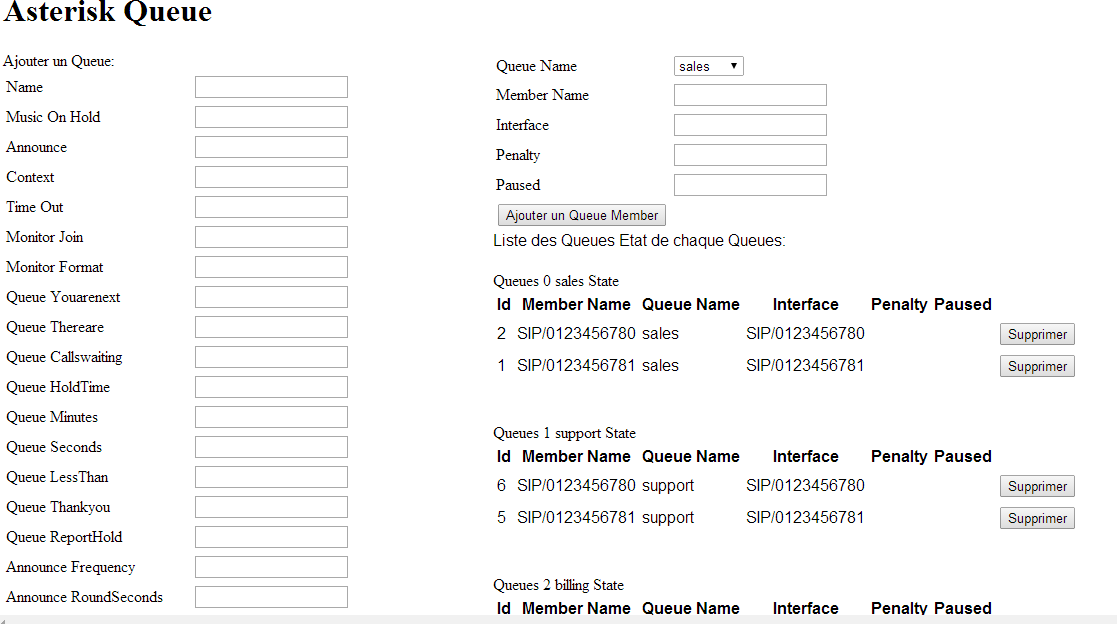The image size is (1117, 624).
Task: Focus the Time Out input box
Action: click(271, 207)
